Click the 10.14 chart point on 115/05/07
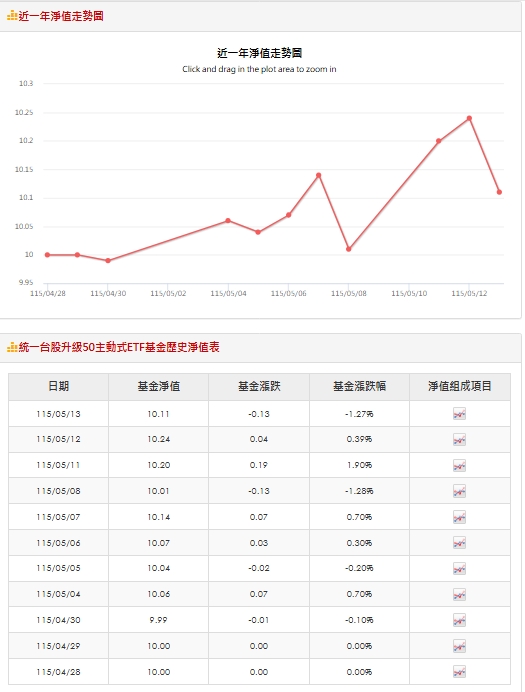The image size is (525, 692). coord(319,175)
